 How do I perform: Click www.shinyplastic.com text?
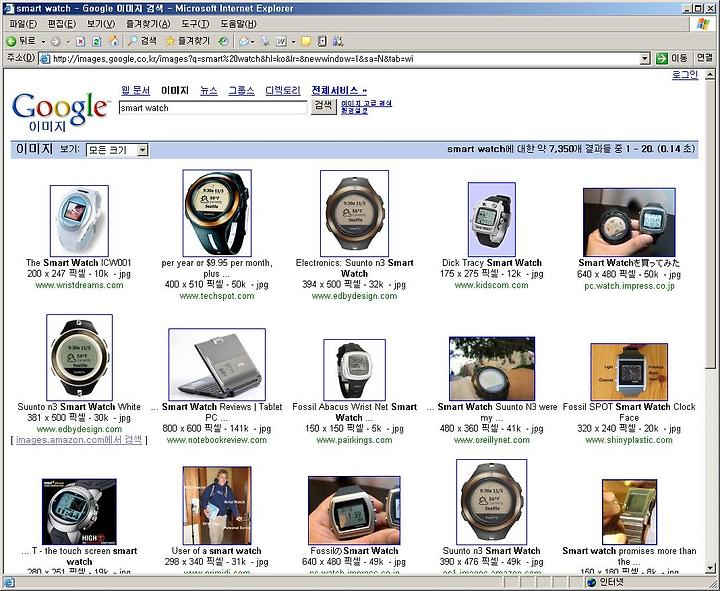pyautogui.click(x=629, y=440)
